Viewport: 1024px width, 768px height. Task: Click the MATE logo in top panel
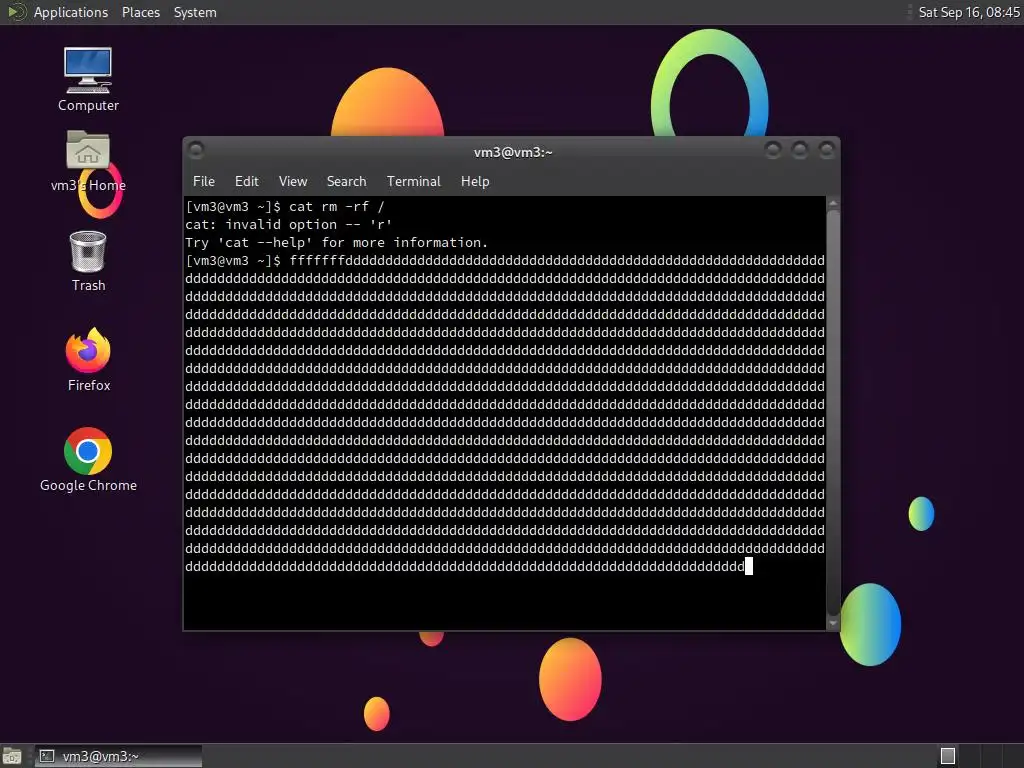coord(16,12)
